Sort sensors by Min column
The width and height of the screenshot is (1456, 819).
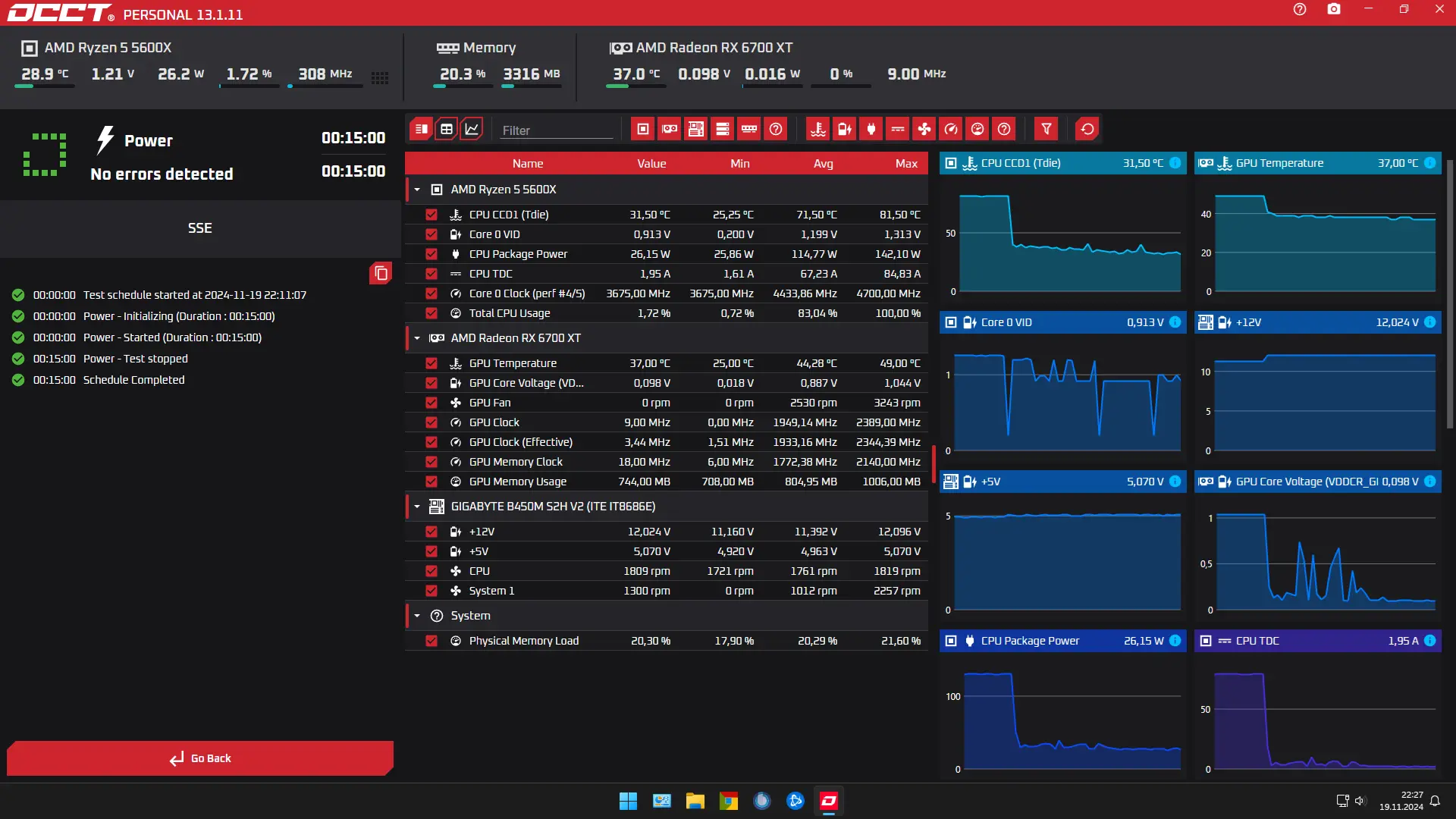pyautogui.click(x=740, y=164)
